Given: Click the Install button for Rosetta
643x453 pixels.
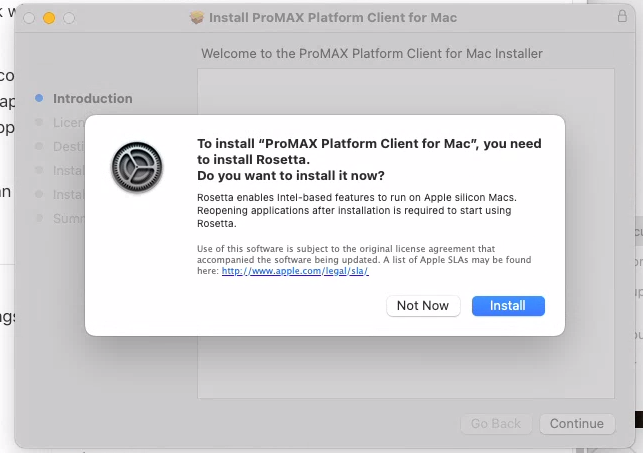Looking at the screenshot, I should (x=508, y=306).
